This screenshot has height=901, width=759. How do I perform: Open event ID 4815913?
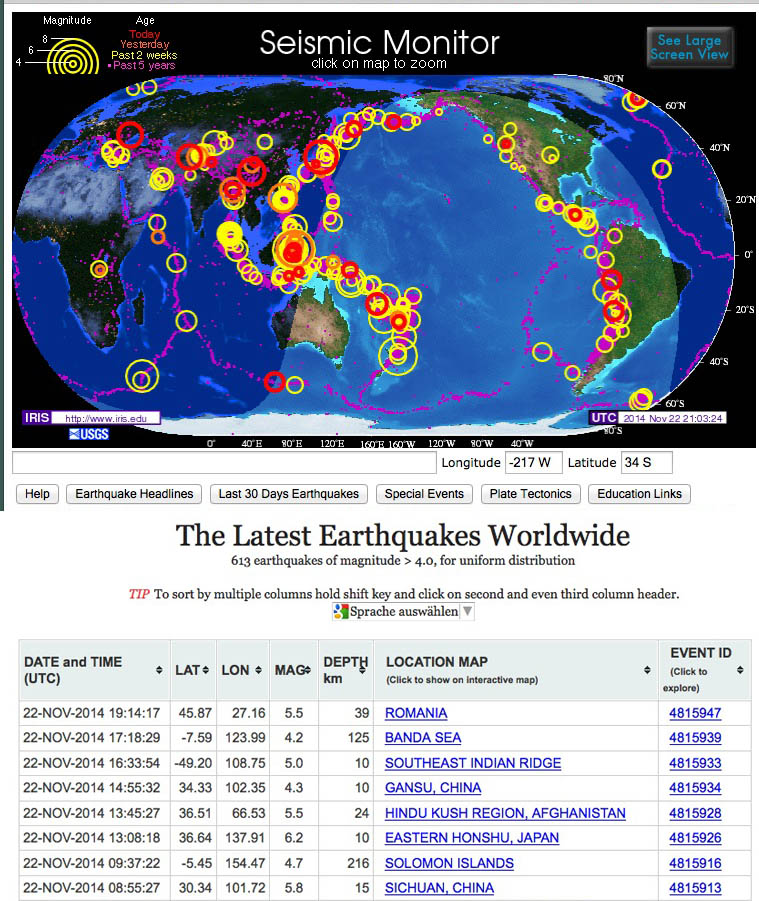[695, 888]
